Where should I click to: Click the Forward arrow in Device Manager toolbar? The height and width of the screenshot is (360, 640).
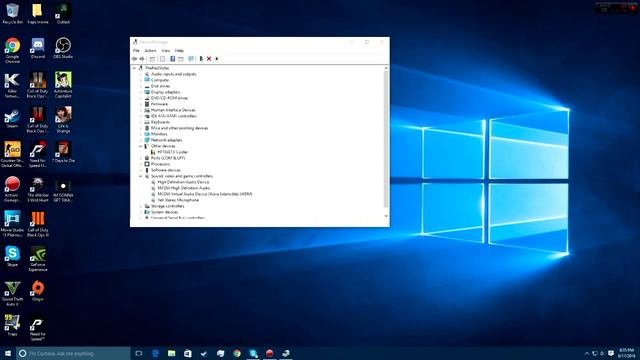point(142,59)
